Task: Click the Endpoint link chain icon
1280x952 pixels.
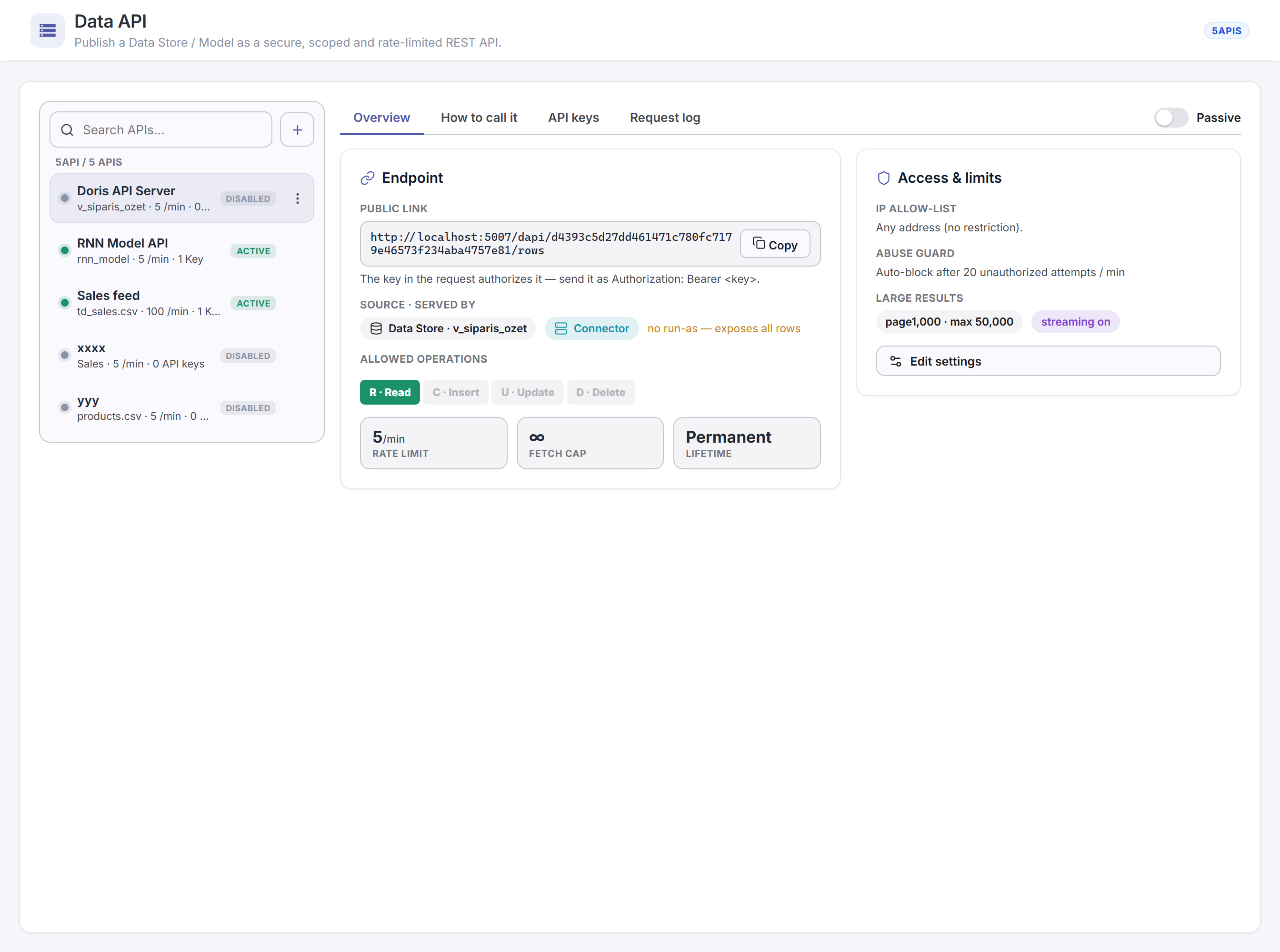Action: [367, 178]
